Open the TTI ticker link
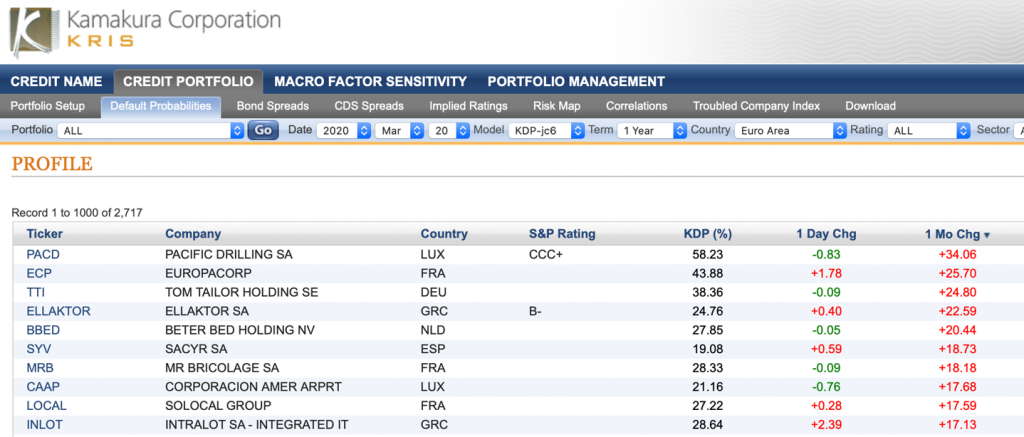This screenshot has height=437, width=1024. pos(35,293)
